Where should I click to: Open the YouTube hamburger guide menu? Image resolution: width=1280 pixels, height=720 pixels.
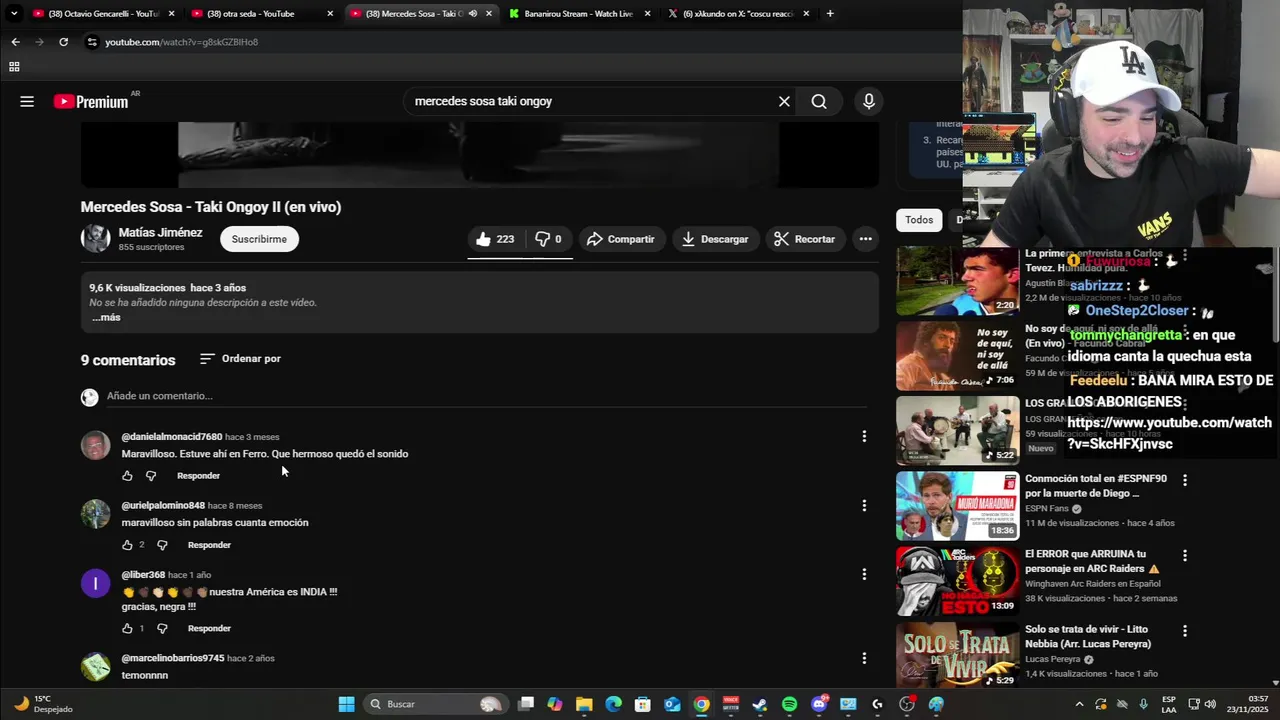click(x=27, y=101)
